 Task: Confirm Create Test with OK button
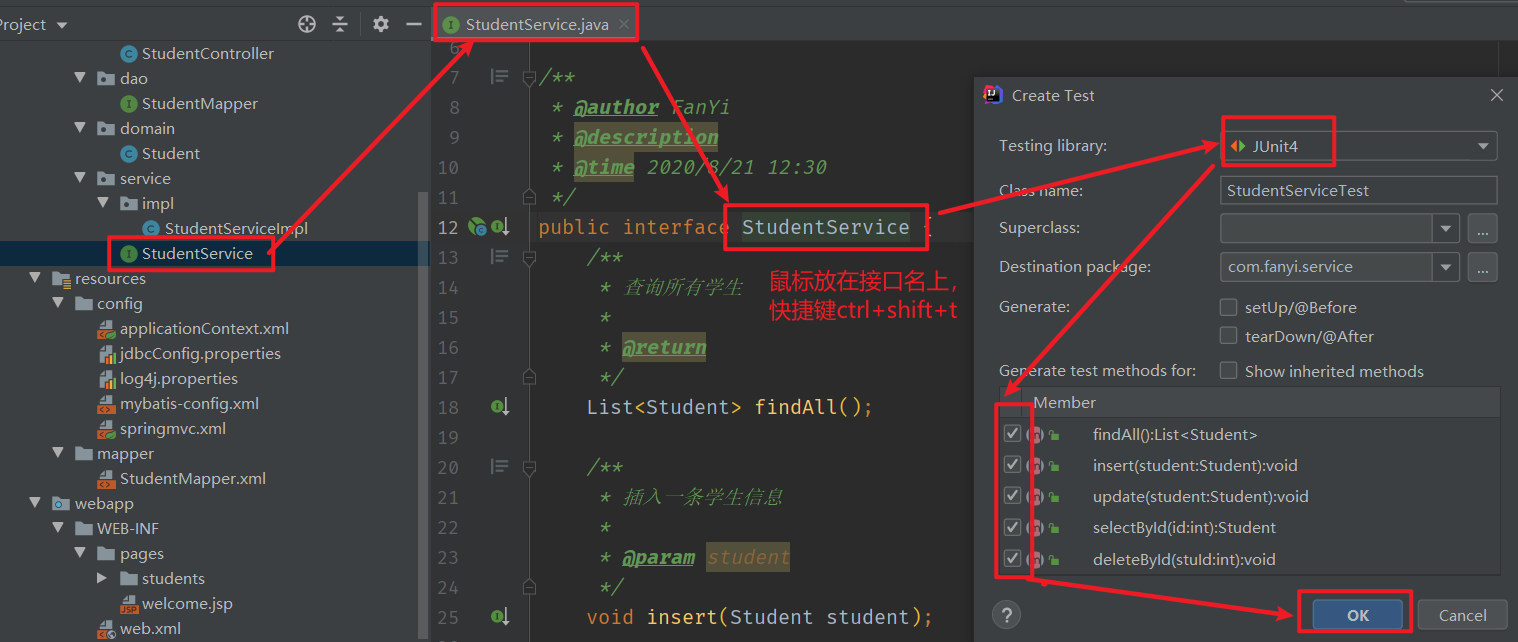coord(1358,615)
